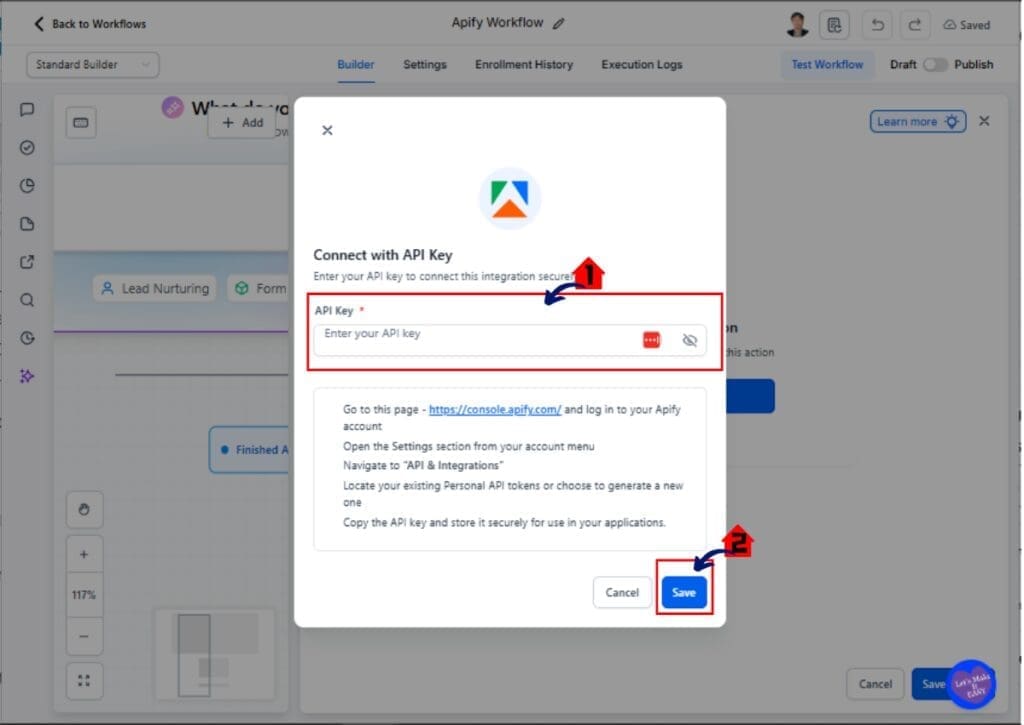Screen dimensions: 1024x725
Task: Switch to the Settings tab
Action: click(424, 65)
